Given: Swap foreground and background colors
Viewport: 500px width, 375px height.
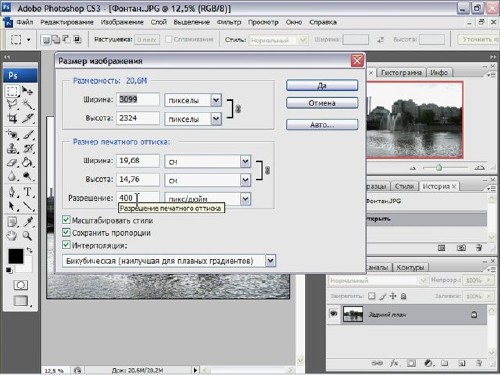Looking at the screenshot, I should [x=30, y=250].
